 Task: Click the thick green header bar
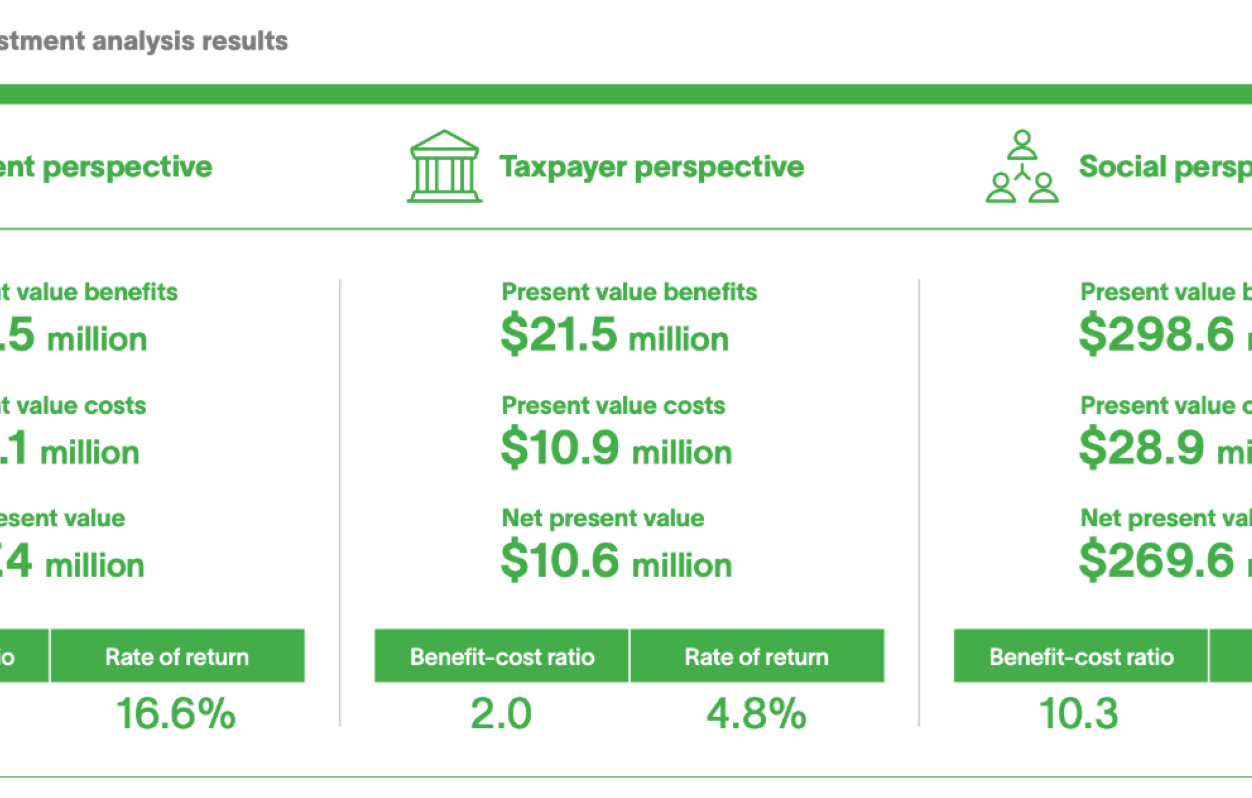click(x=626, y=94)
